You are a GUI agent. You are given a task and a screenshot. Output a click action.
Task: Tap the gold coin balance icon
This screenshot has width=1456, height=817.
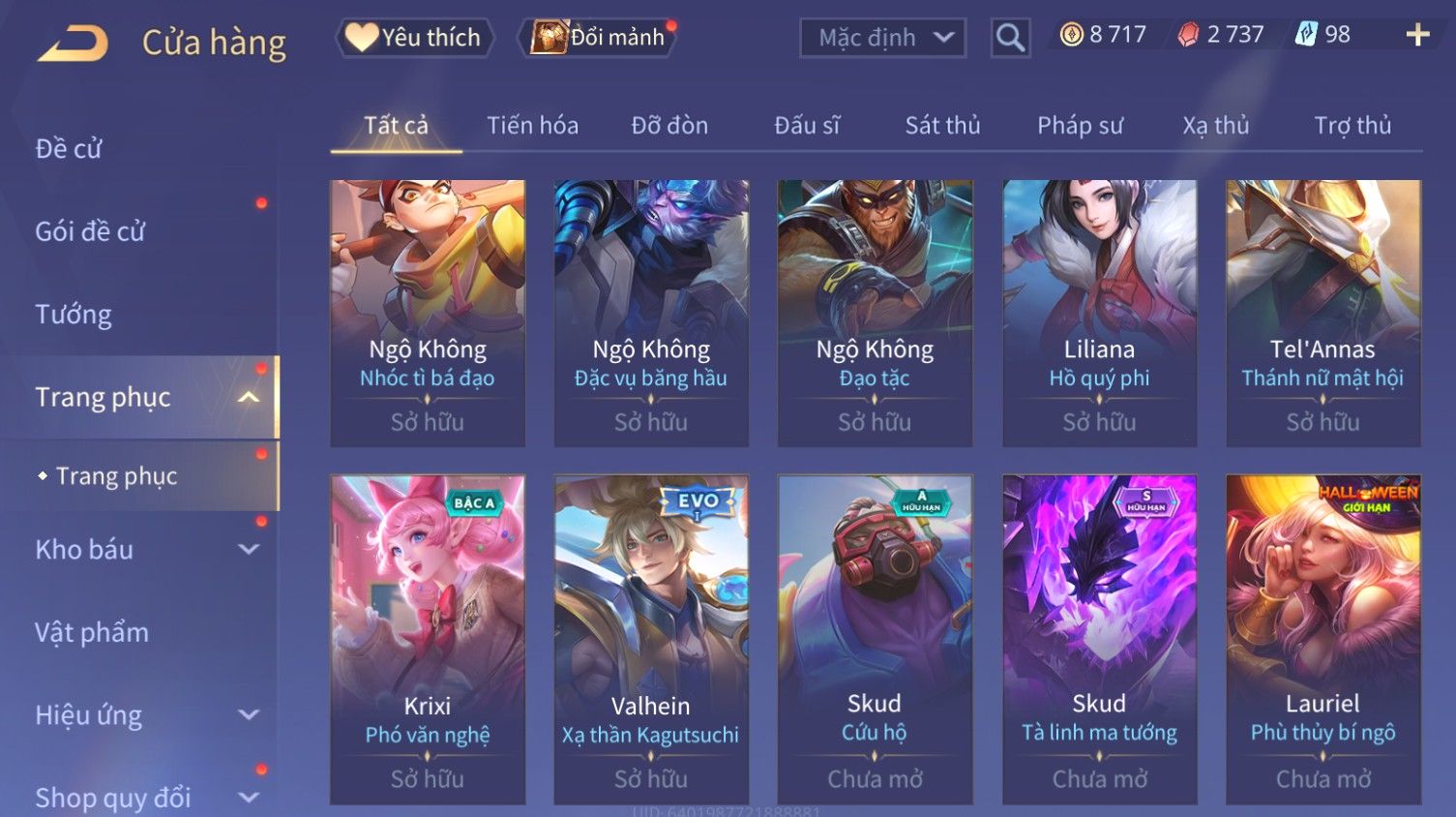coord(1071,36)
